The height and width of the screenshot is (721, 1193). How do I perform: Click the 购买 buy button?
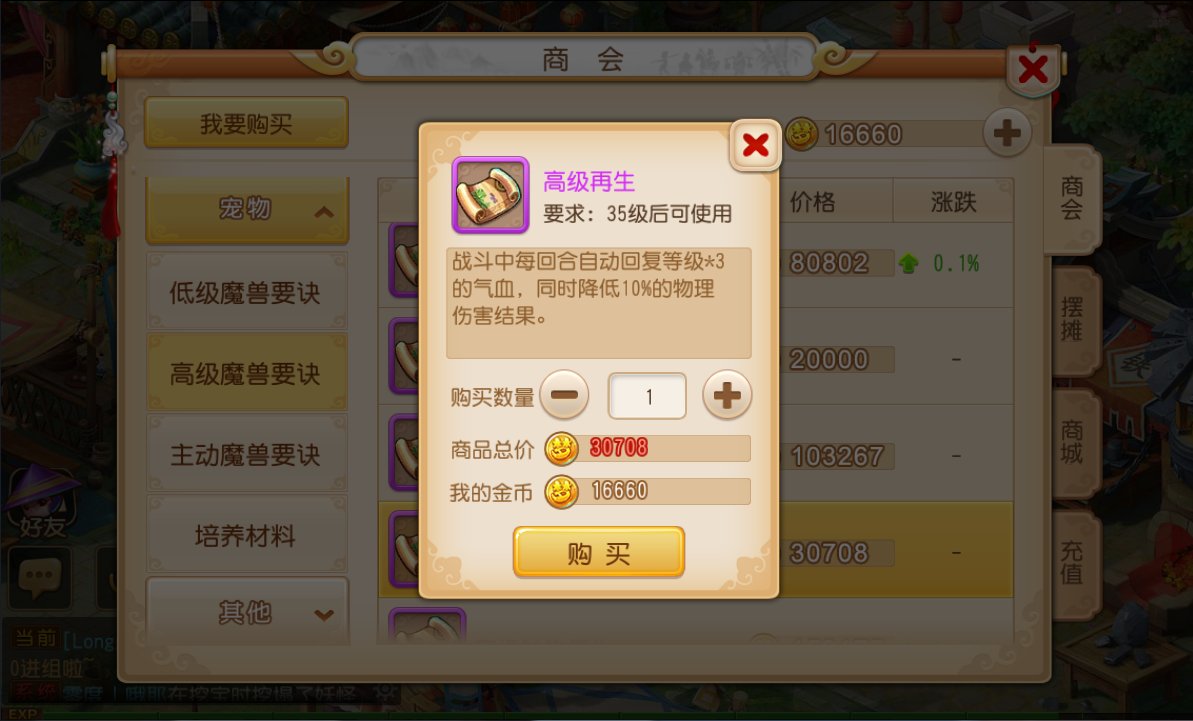pos(599,552)
